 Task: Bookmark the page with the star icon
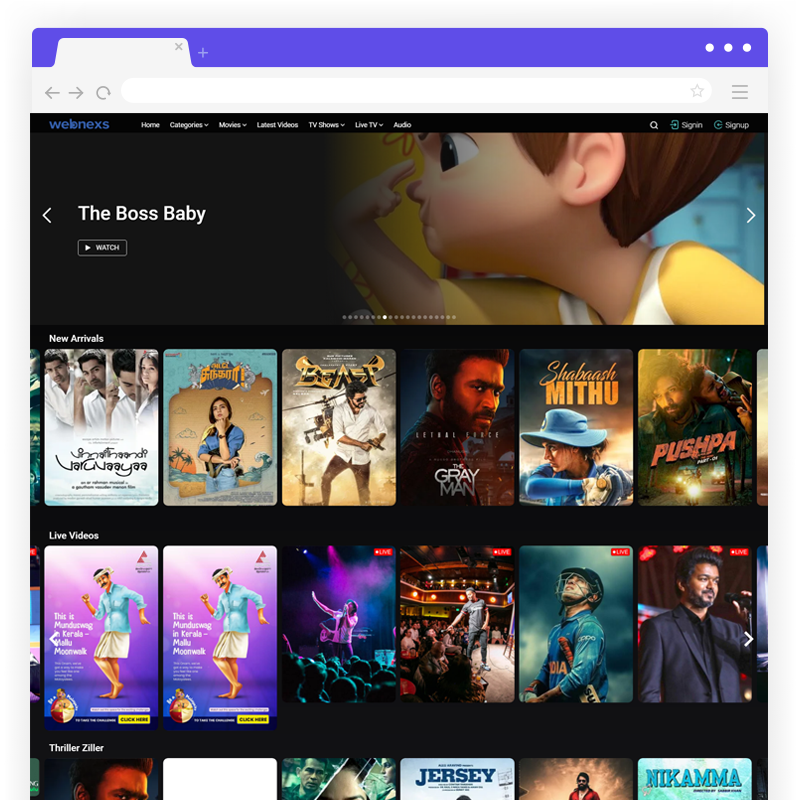coord(697,91)
